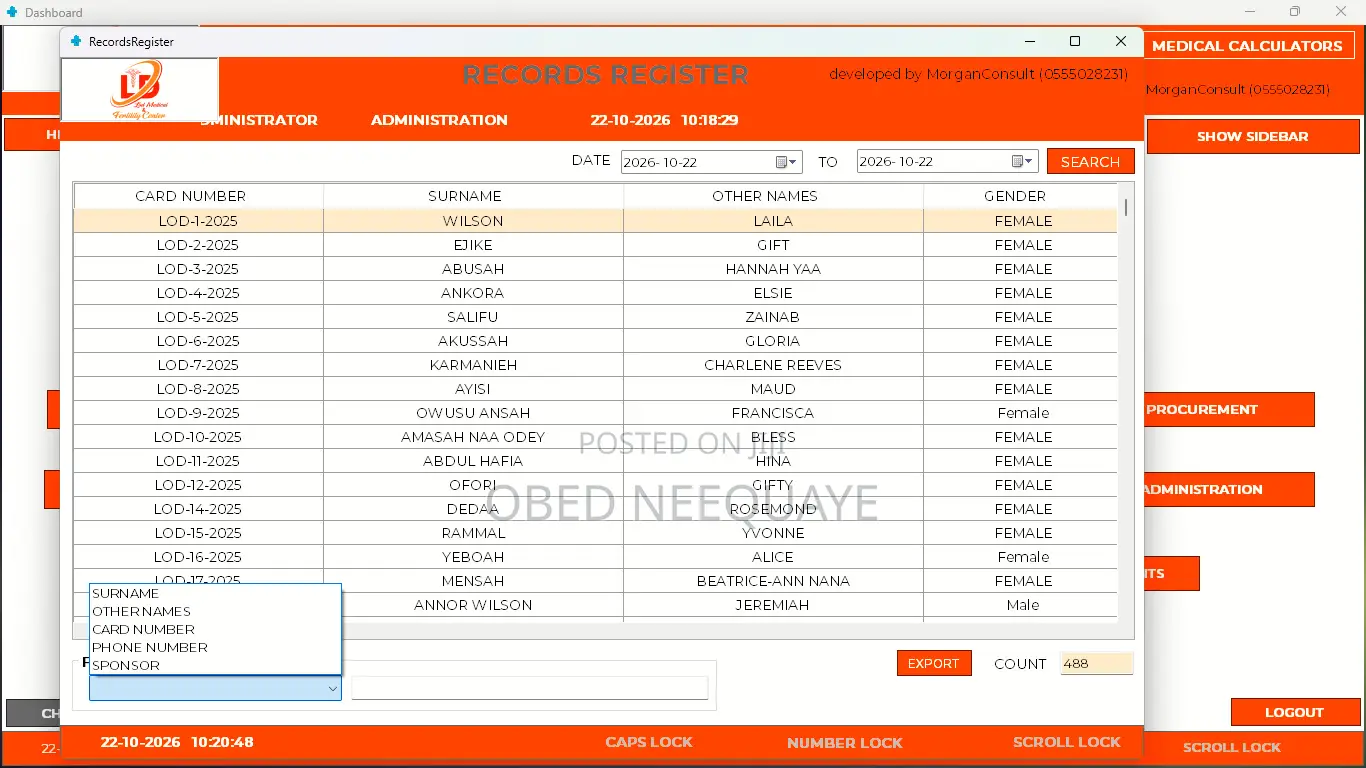1366x768 pixels.
Task: Select the ZAINAB other names cell
Action: coord(773,317)
